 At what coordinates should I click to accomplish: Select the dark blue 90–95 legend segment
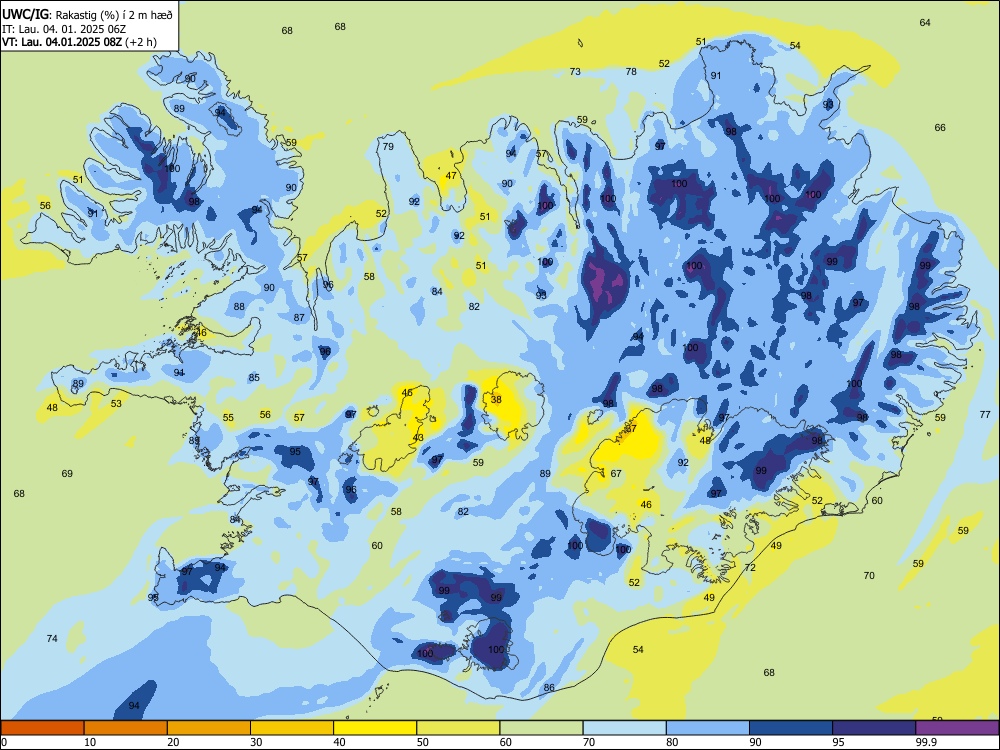point(791,728)
